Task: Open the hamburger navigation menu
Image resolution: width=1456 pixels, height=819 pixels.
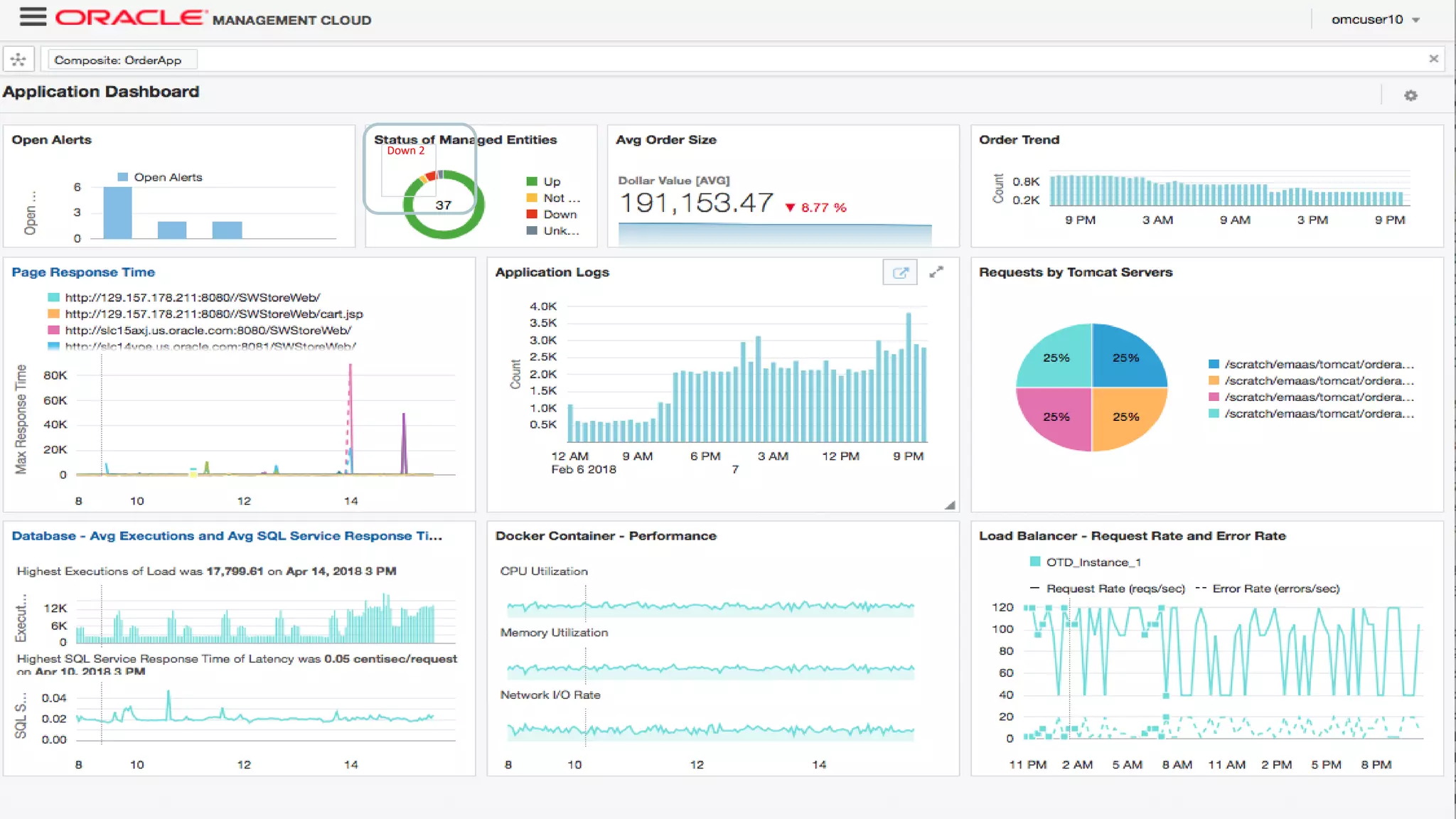Action: [33, 17]
